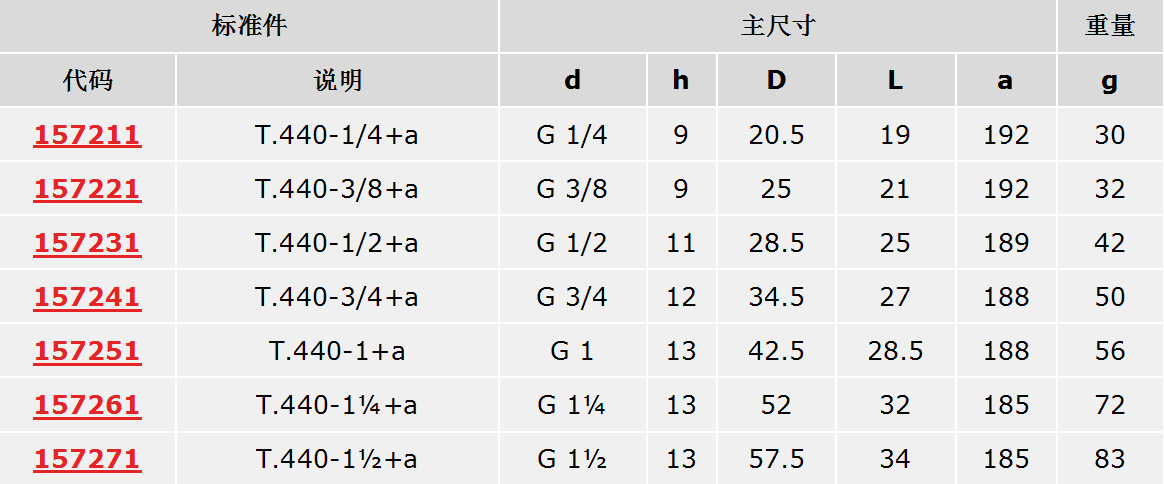Viewport: 1164px width, 484px height.
Task: Click the 28.5 value in L column
Action: (x=895, y=351)
